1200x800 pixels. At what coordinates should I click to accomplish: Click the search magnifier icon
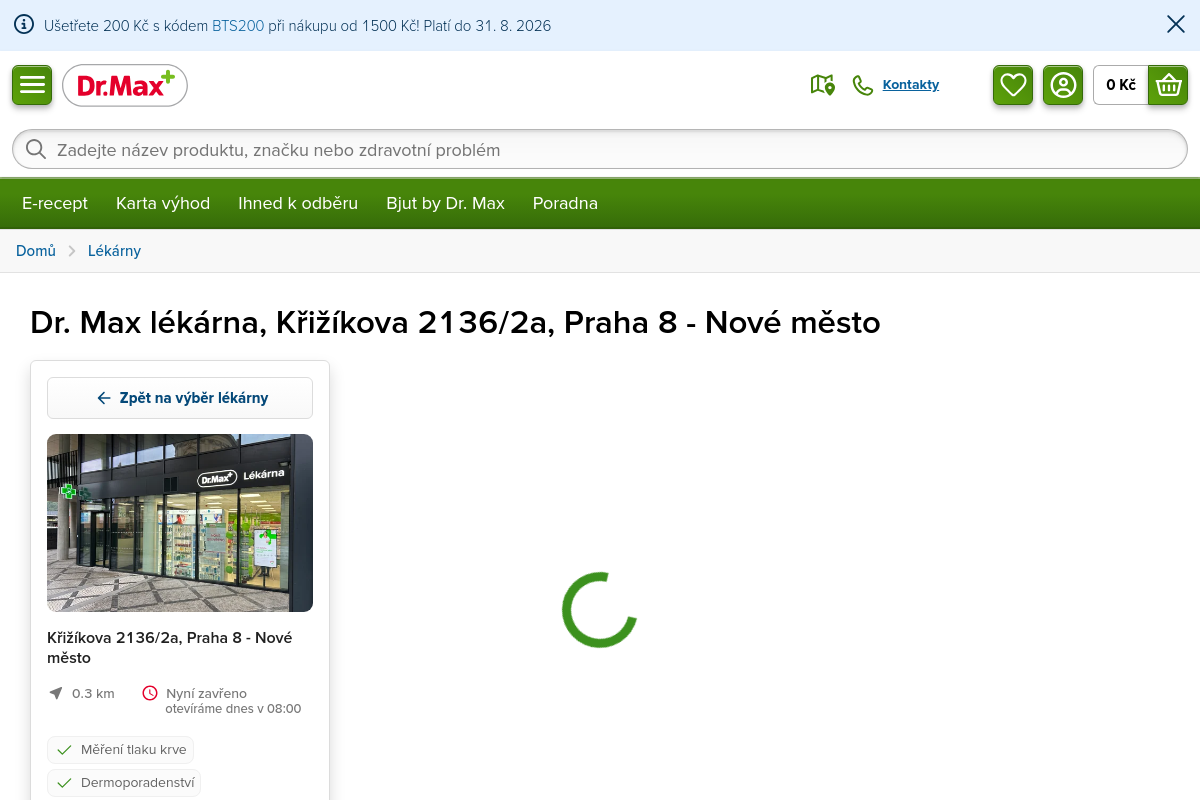coord(36,150)
